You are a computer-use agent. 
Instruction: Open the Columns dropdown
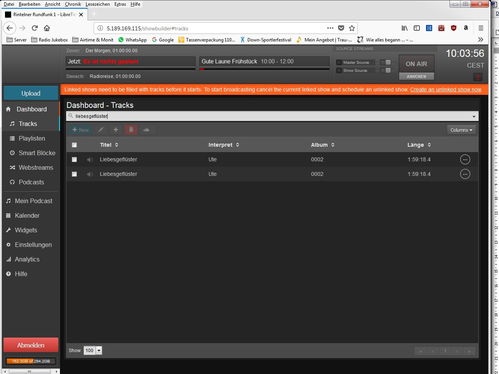(x=461, y=130)
